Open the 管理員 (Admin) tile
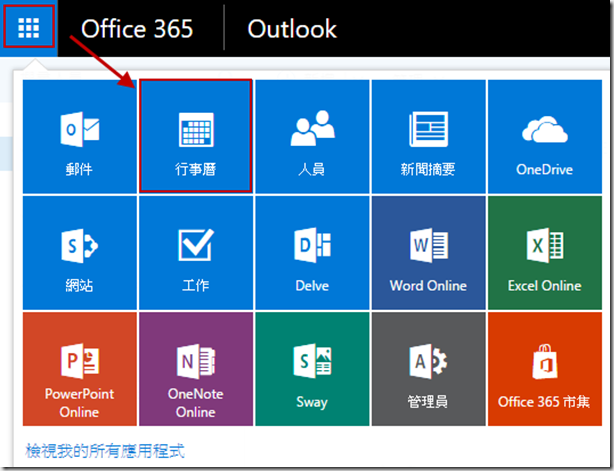Viewport: 614px width, 471px height. point(428,370)
